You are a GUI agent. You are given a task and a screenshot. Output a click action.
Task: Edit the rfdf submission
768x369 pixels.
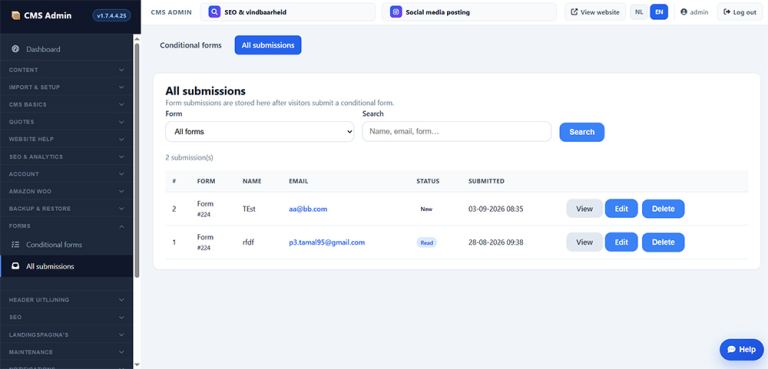[621, 242]
